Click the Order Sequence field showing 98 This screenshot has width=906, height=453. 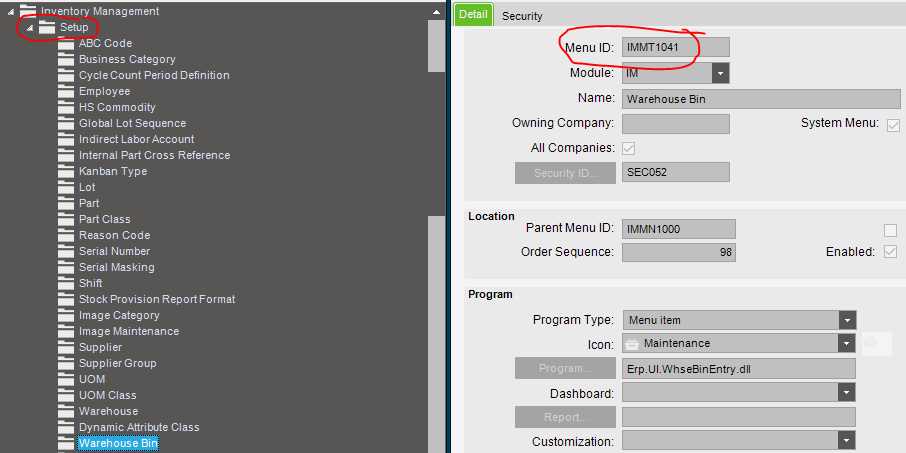(x=679, y=253)
